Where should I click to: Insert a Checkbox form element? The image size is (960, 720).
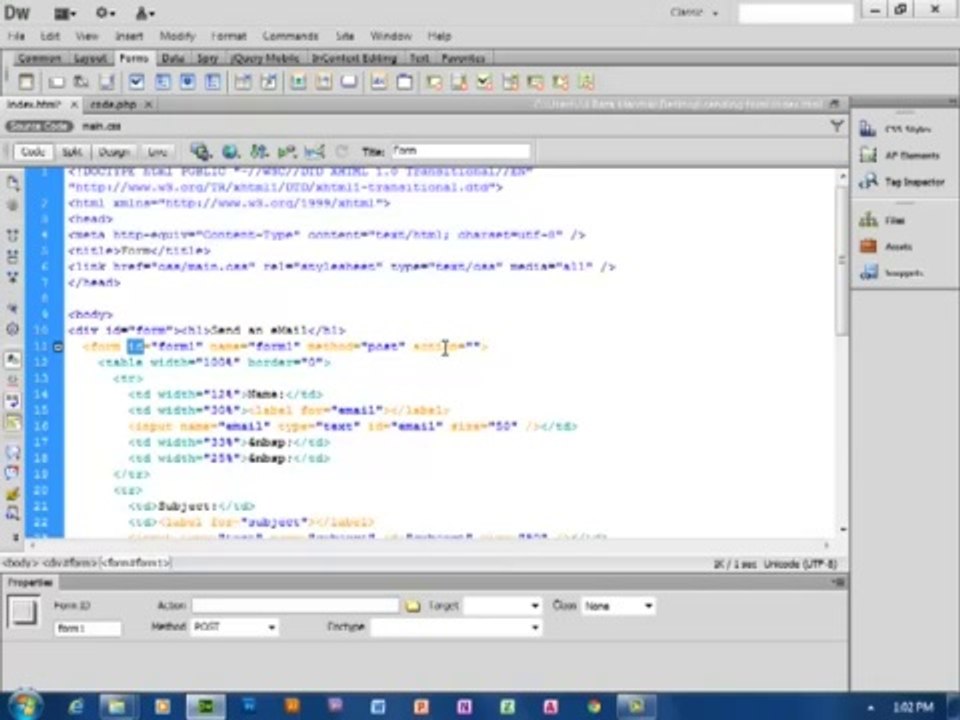[136, 81]
